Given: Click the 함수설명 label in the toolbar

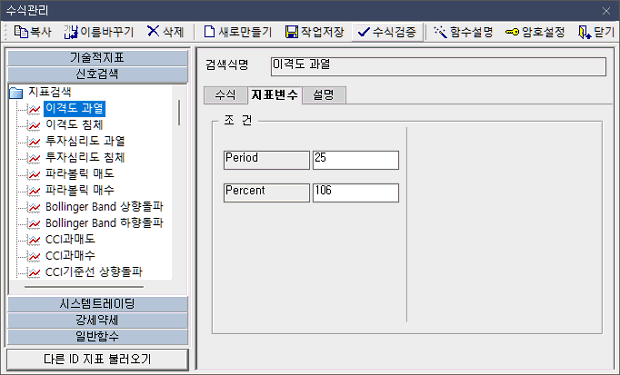Looking at the screenshot, I should [471, 32].
